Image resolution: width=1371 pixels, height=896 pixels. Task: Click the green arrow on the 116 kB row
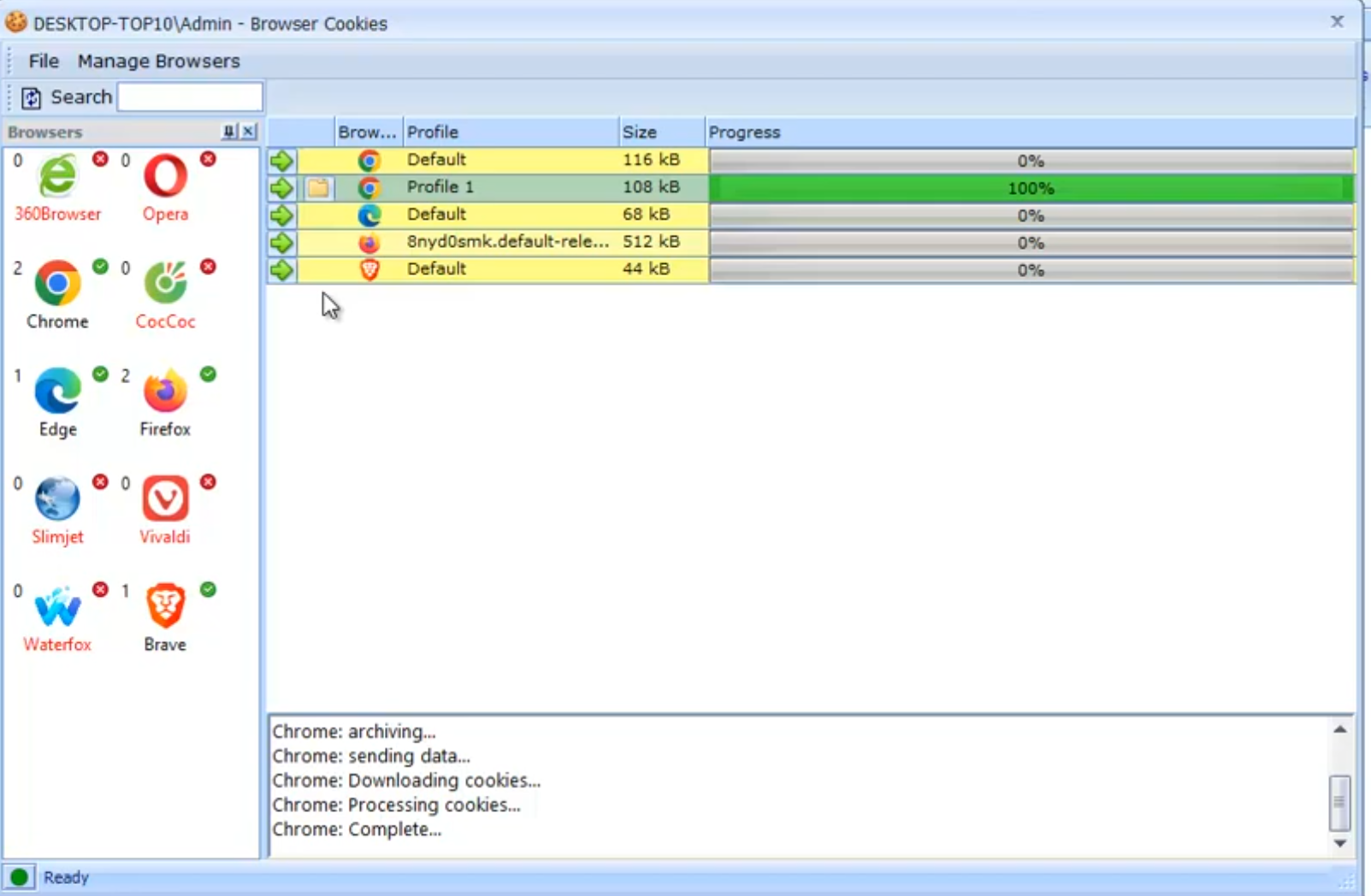tap(281, 161)
